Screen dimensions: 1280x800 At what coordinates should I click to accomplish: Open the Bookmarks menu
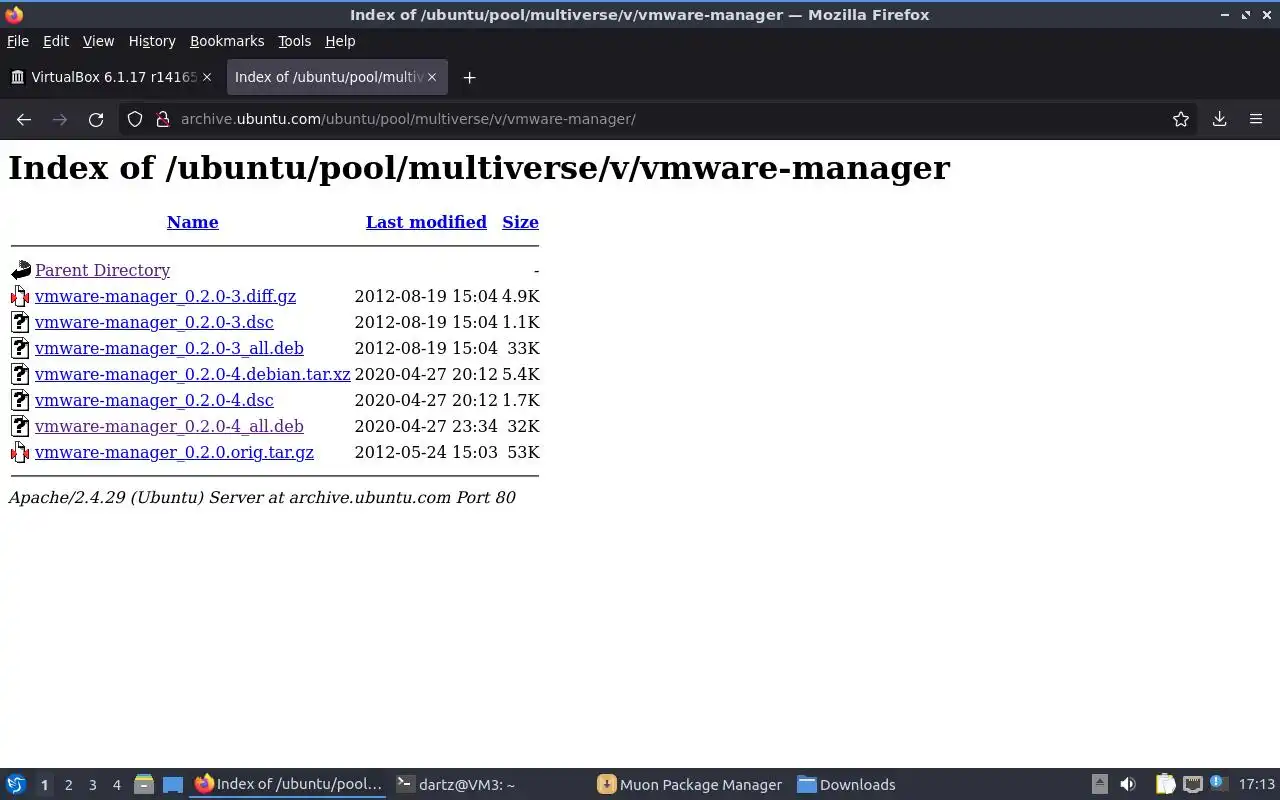pos(227,41)
